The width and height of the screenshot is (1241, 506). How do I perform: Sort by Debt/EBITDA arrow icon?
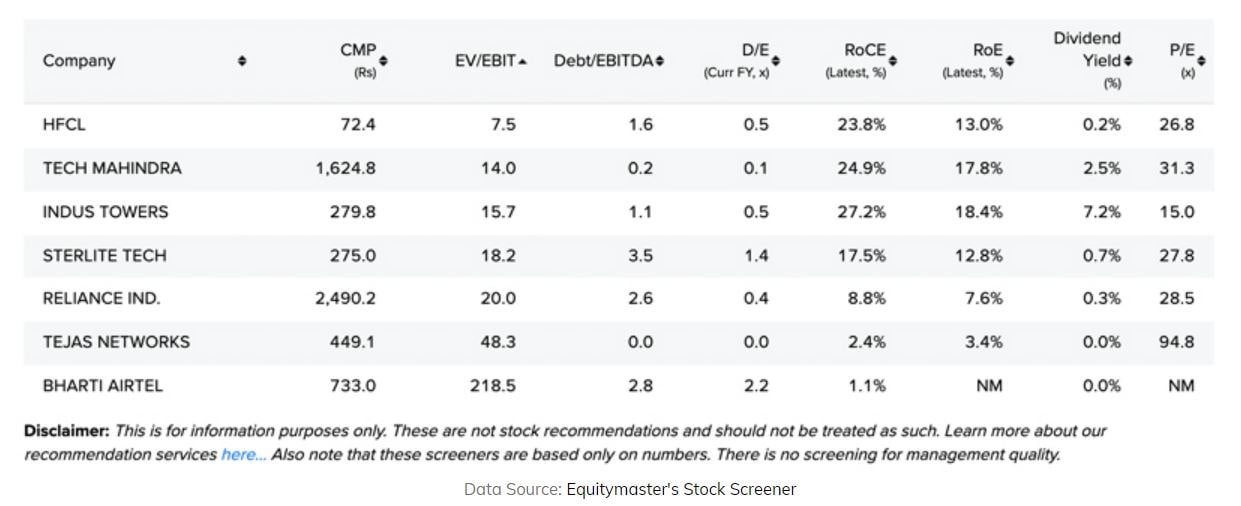[x=660, y=61]
